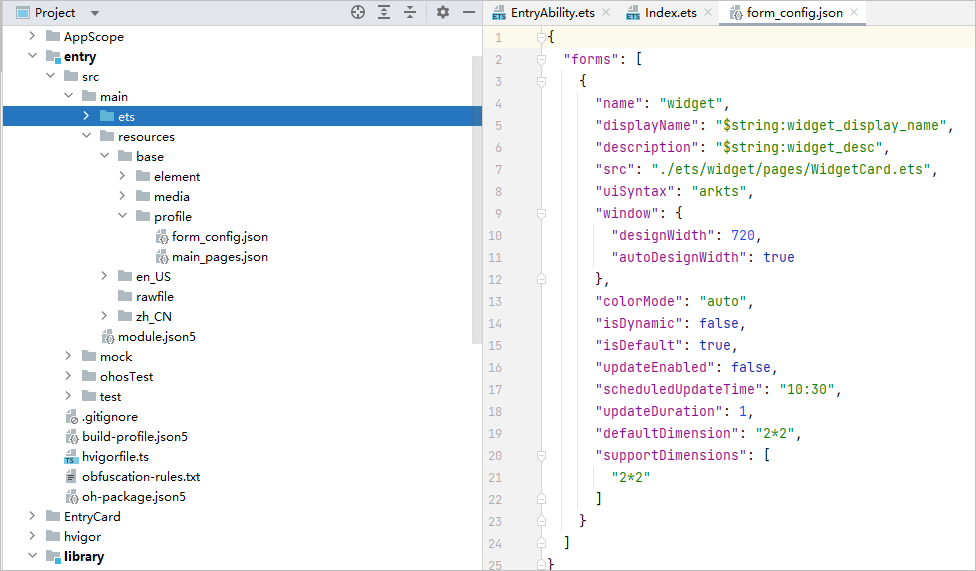Collapse the src folder
976x571 pixels.
(x=50, y=76)
